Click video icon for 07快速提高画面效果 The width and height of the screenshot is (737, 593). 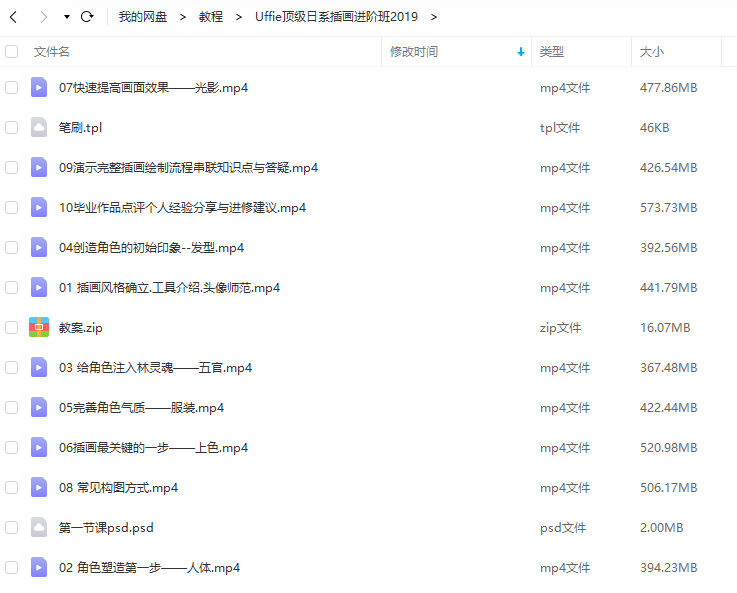(39, 87)
